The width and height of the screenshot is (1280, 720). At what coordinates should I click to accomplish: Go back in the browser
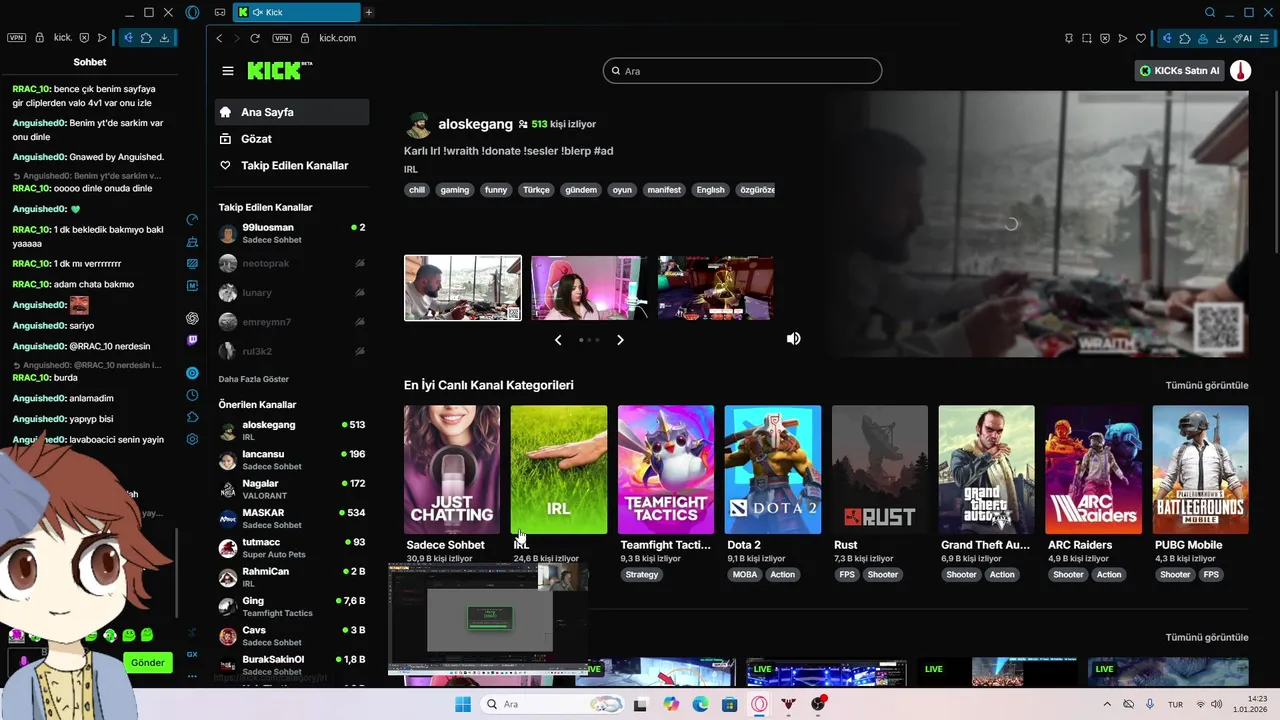pos(219,38)
